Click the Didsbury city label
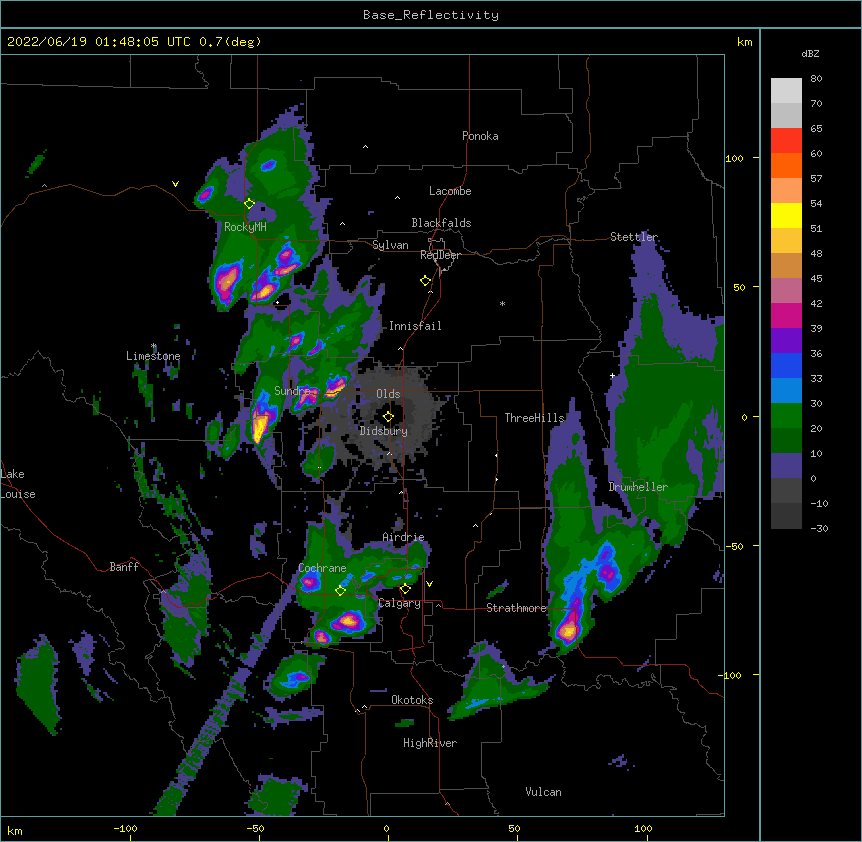 [x=384, y=431]
